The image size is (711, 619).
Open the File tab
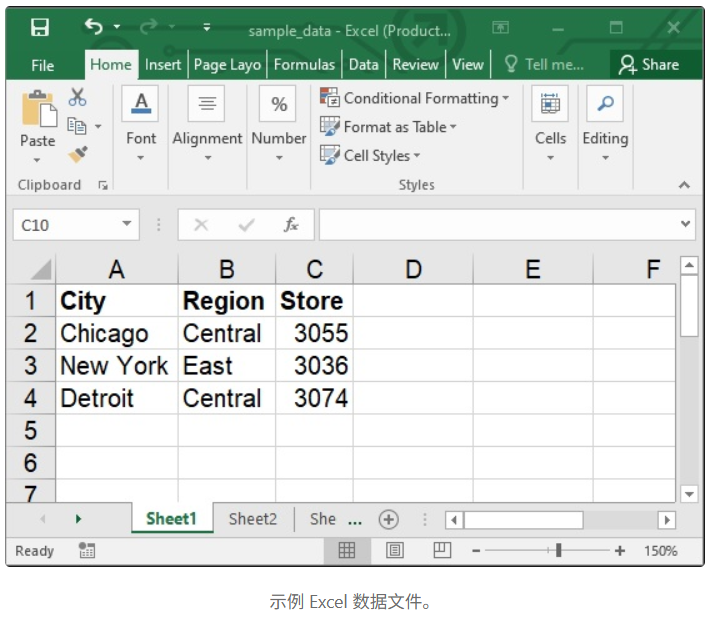tap(43, 65)
